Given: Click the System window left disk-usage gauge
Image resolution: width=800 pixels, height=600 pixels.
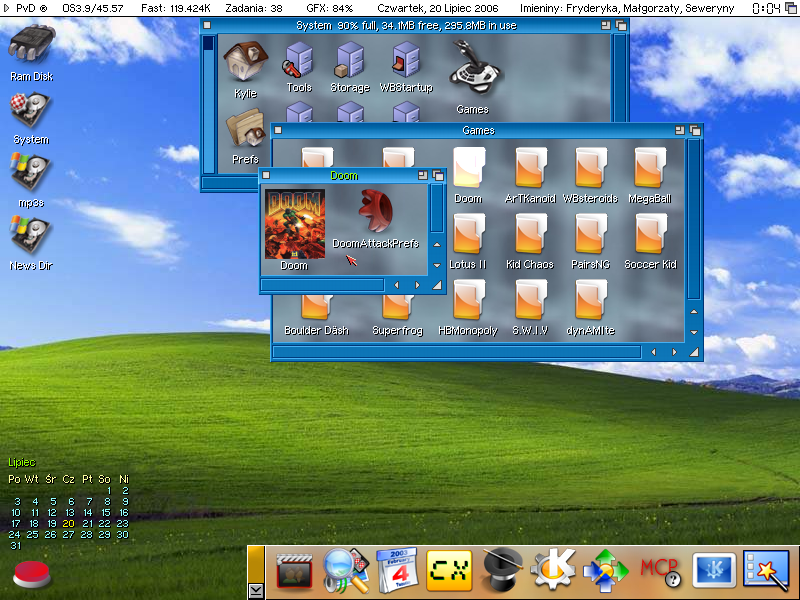Looking at the screenshot, I should [209, 104].
